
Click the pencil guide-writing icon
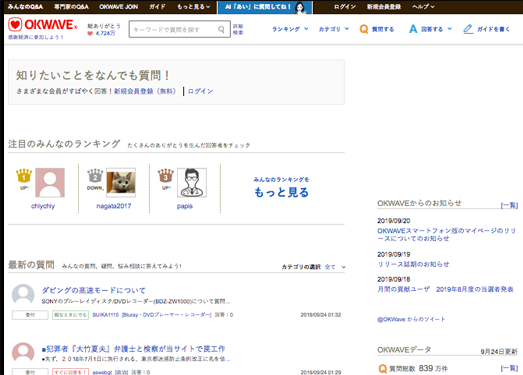(468, 29)
